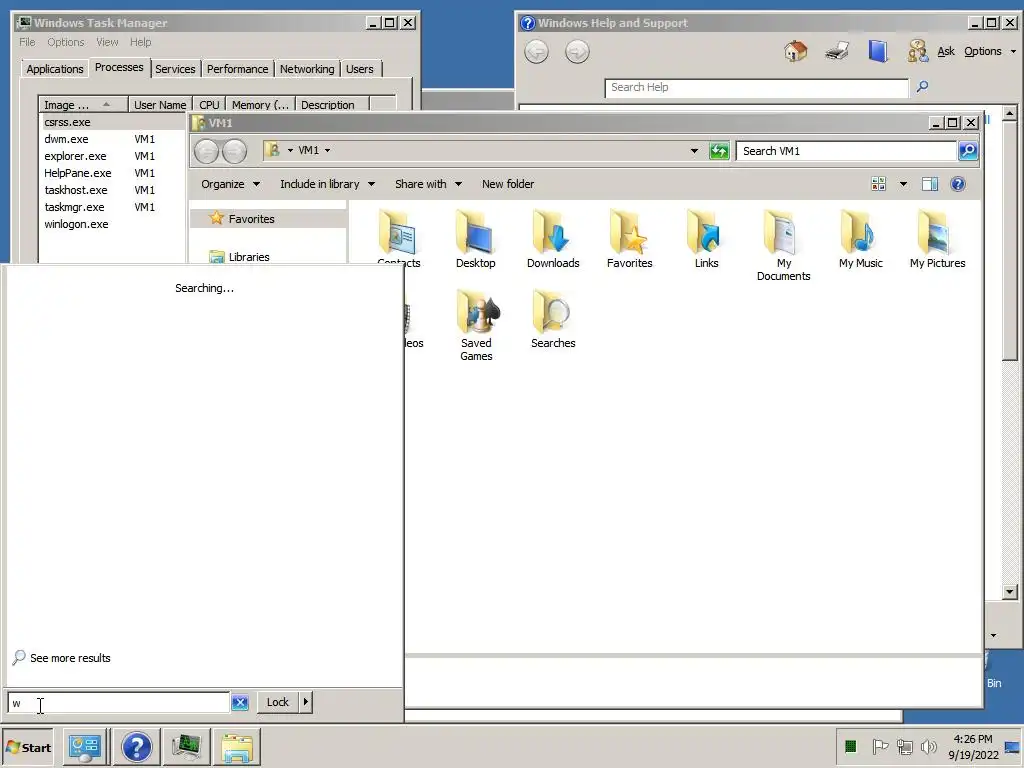Open the Lock button's arrow menu
Screen dimensions: 1024x768
point(306,702)
